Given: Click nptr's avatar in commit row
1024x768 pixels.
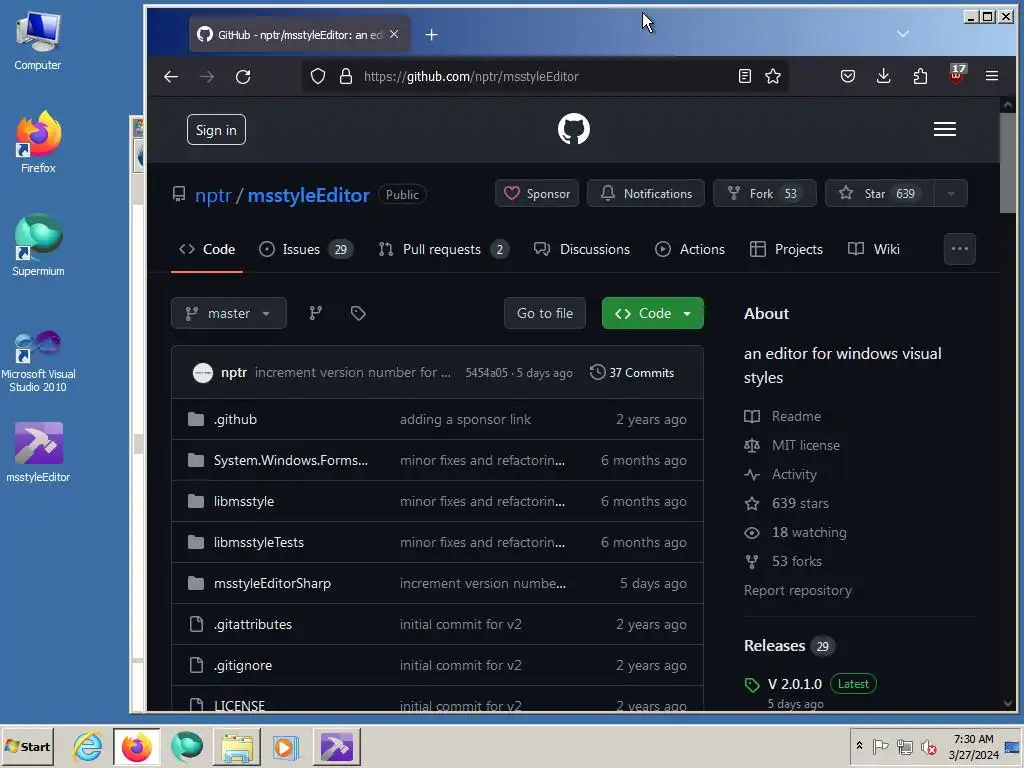Looking at the screenshot, I should 202,373.
